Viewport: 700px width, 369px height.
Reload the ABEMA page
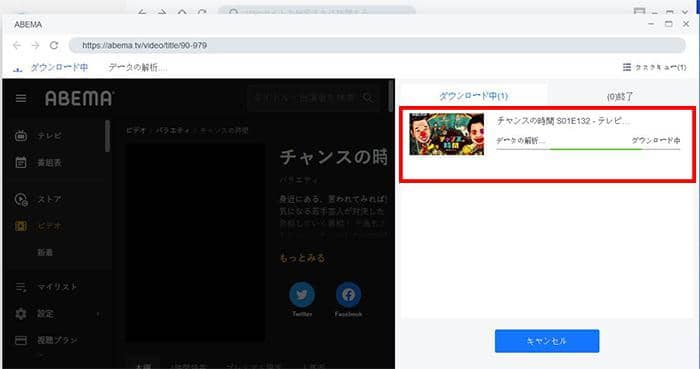(x=54, y=45)
